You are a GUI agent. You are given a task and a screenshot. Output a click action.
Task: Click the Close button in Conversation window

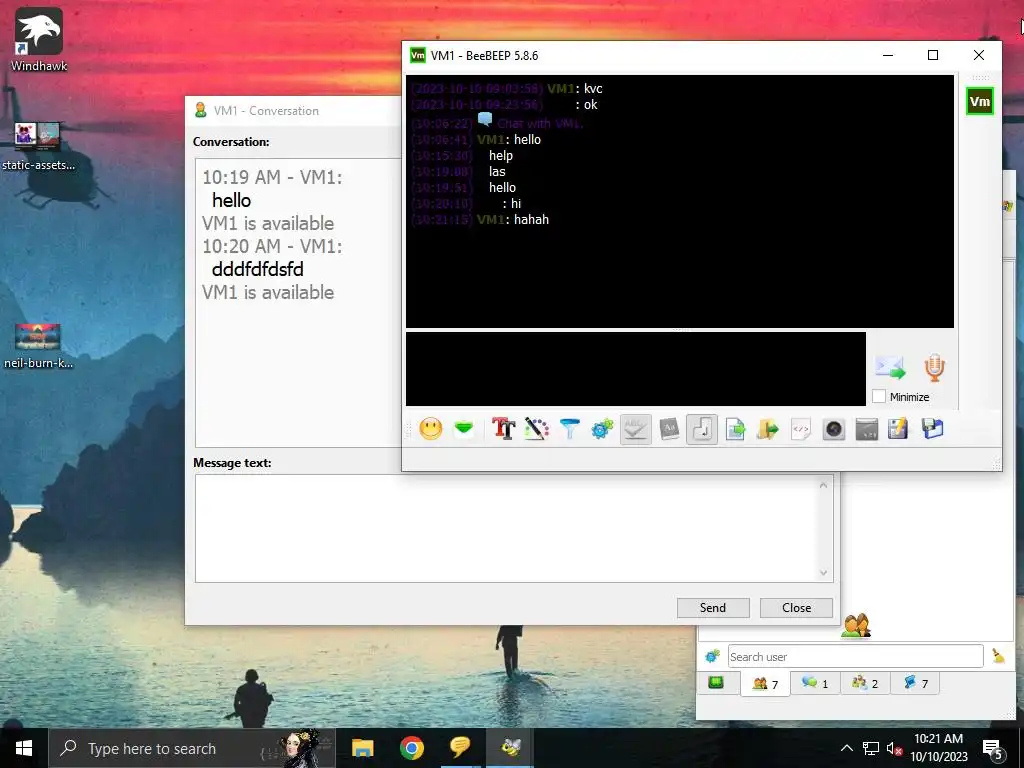(796, 607)
